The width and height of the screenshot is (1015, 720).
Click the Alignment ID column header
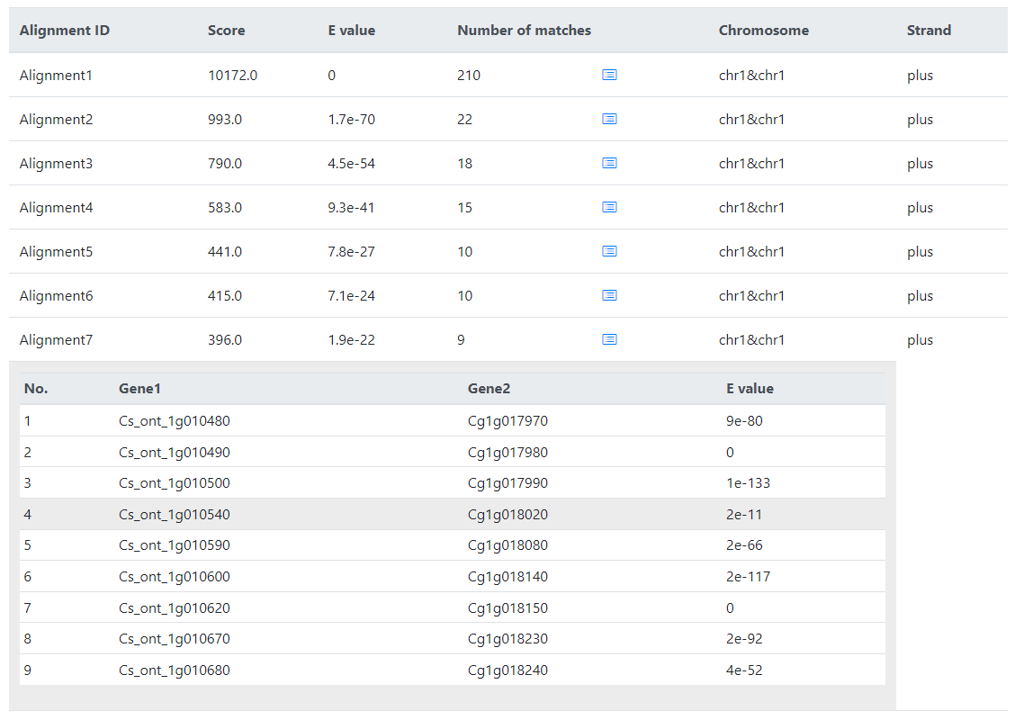pyautogui.click(x=65, y=30)
